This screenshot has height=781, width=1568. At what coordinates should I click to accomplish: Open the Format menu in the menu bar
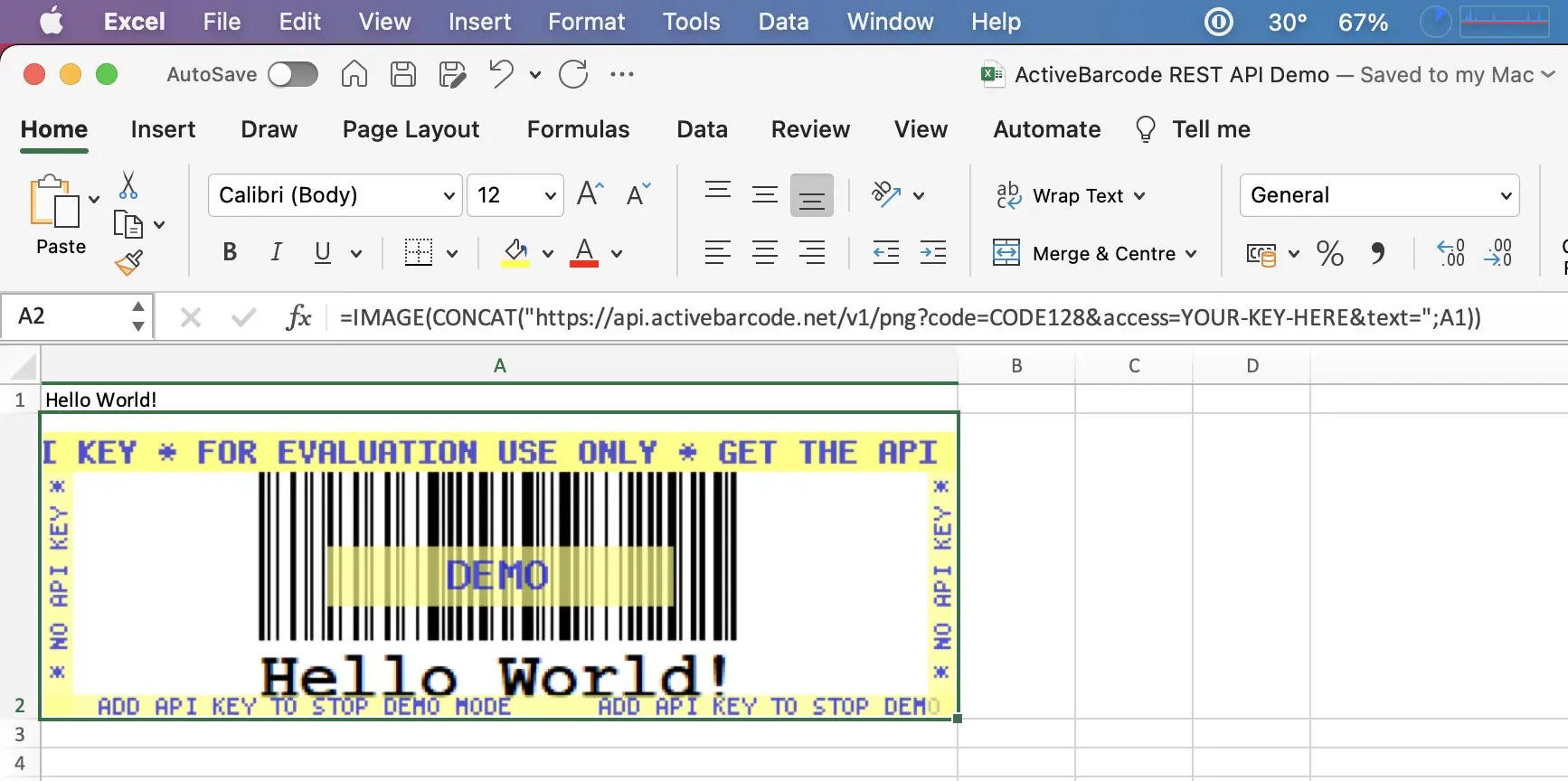586,22
